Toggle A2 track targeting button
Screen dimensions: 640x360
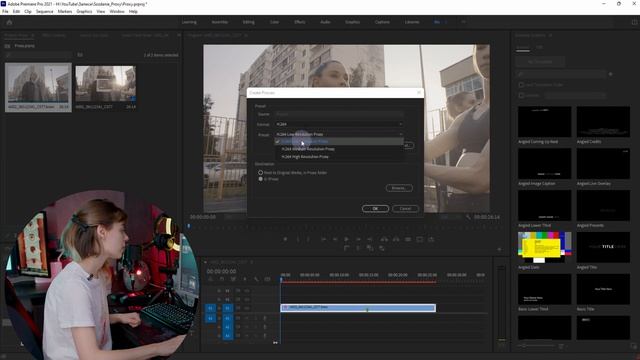pyautogui.click(x=227, y=327)
